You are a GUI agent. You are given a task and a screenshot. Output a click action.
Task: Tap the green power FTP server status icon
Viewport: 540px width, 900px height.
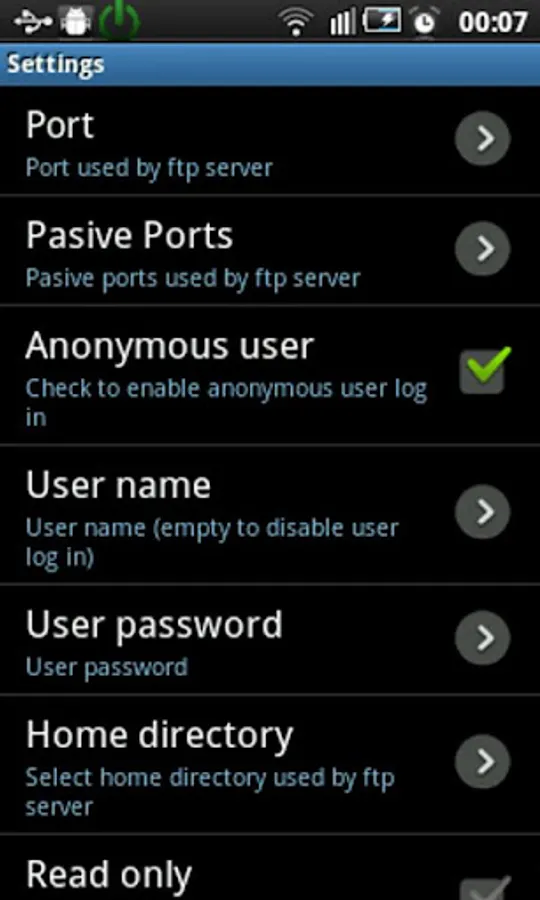(119, 21)
